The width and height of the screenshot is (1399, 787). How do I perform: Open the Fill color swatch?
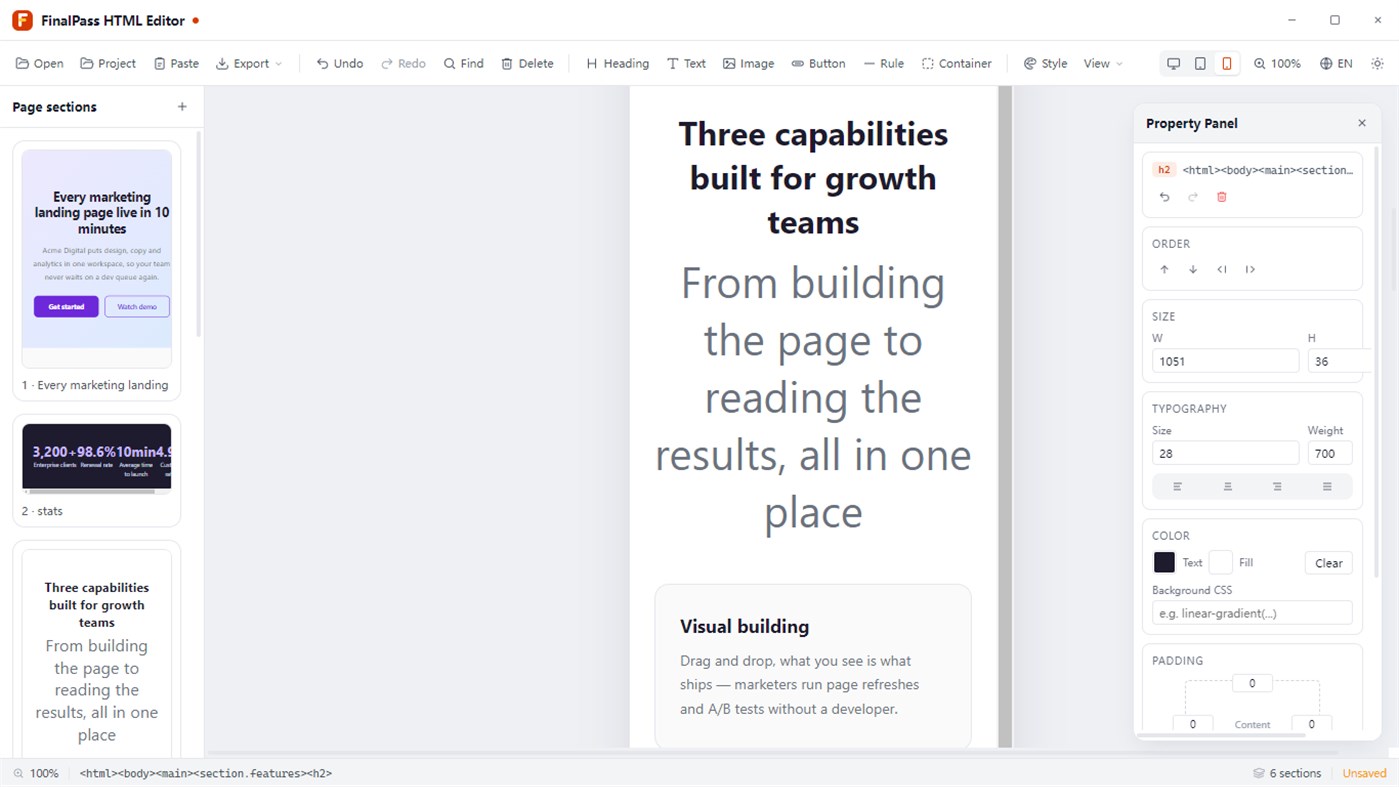coord(1221,562)
